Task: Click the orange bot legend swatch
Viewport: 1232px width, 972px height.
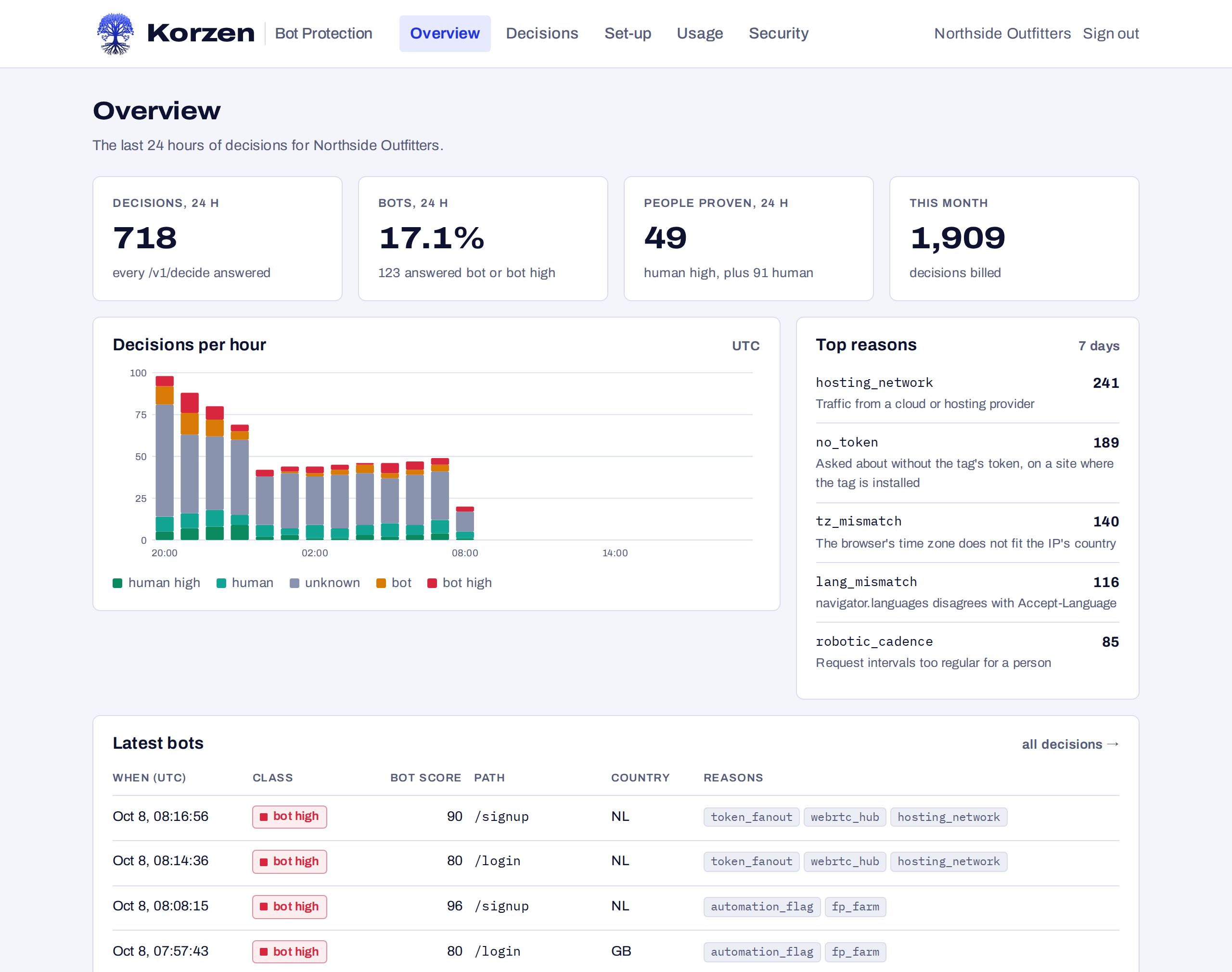Action: point(381,583)
